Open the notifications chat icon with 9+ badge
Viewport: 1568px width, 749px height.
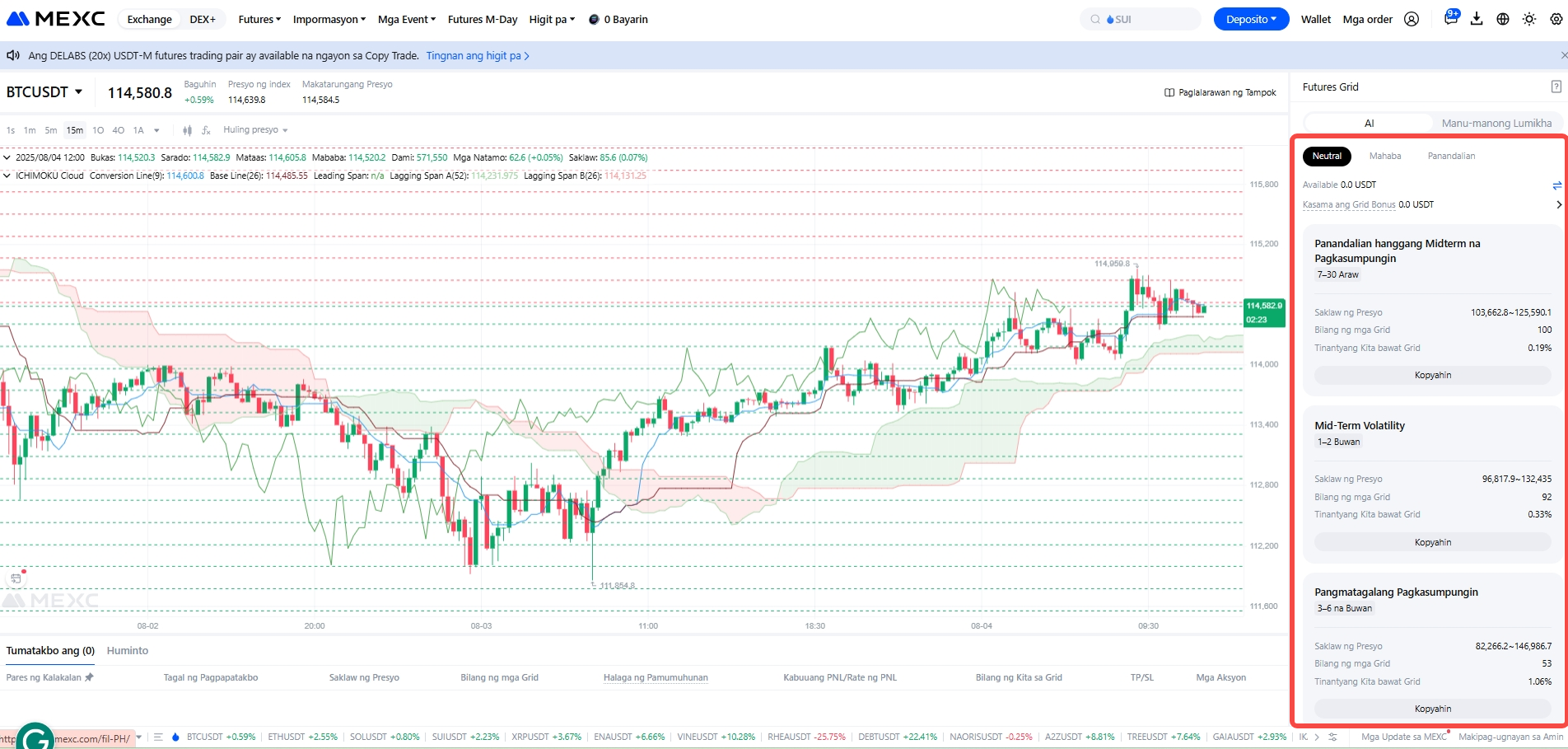click(x=1450, y=18)
